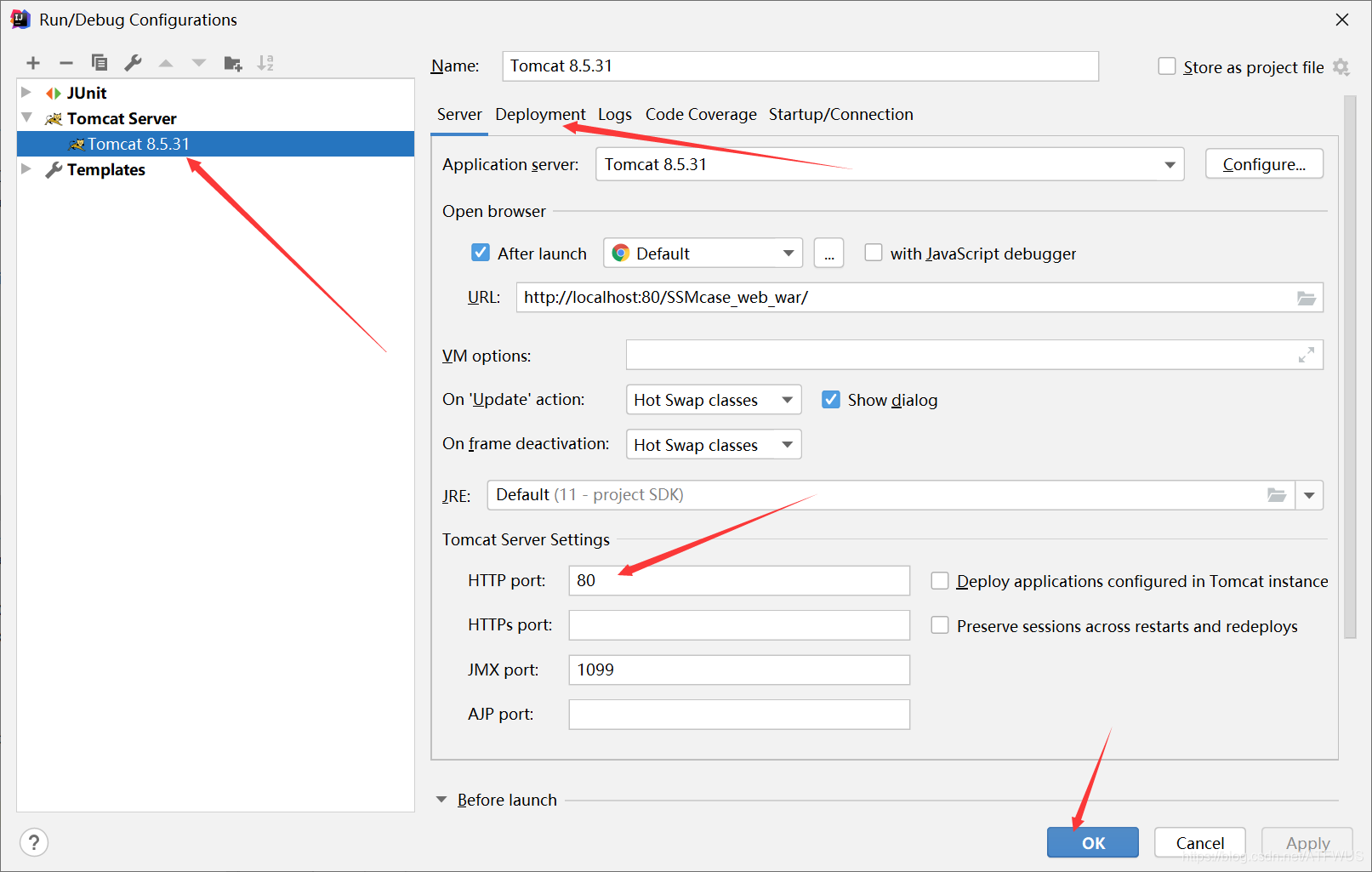
Task: Click the URL input field
Action: point(919,298)
